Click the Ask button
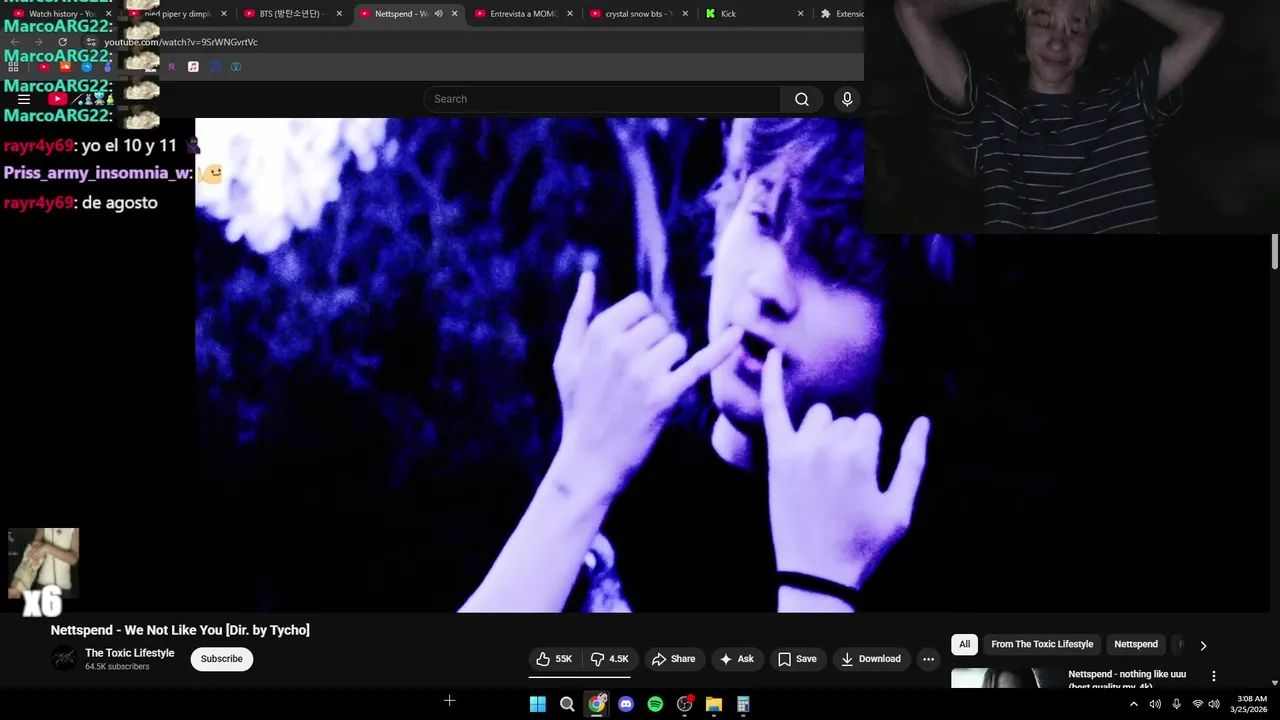Image resolution: width=1280 pixels, height=720 pixels. click(x=737, y=659)
